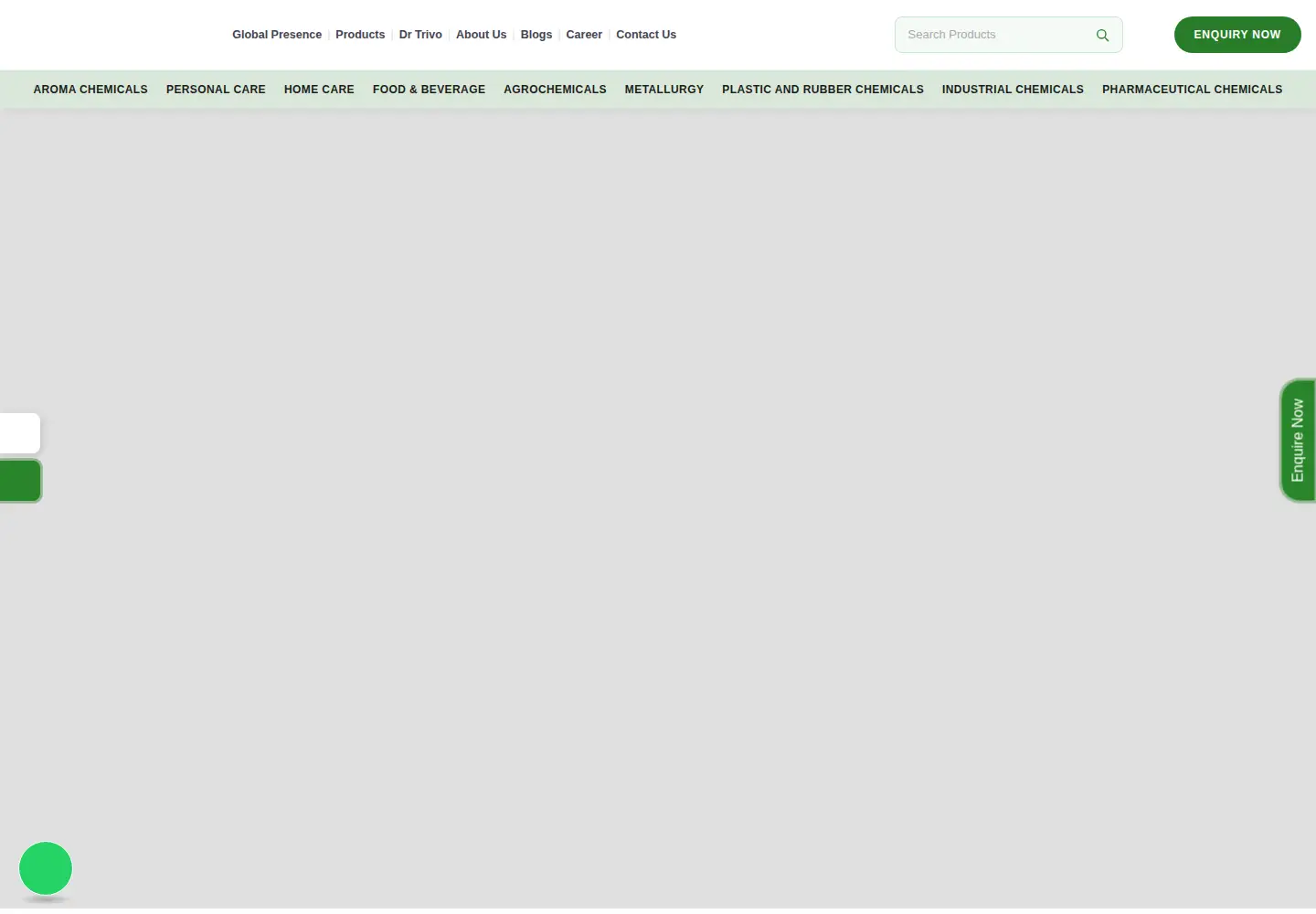The image size is (1316, 914).
Task: Open the Global Presence page
Action: pyautogui.click(x=277, y=35)
